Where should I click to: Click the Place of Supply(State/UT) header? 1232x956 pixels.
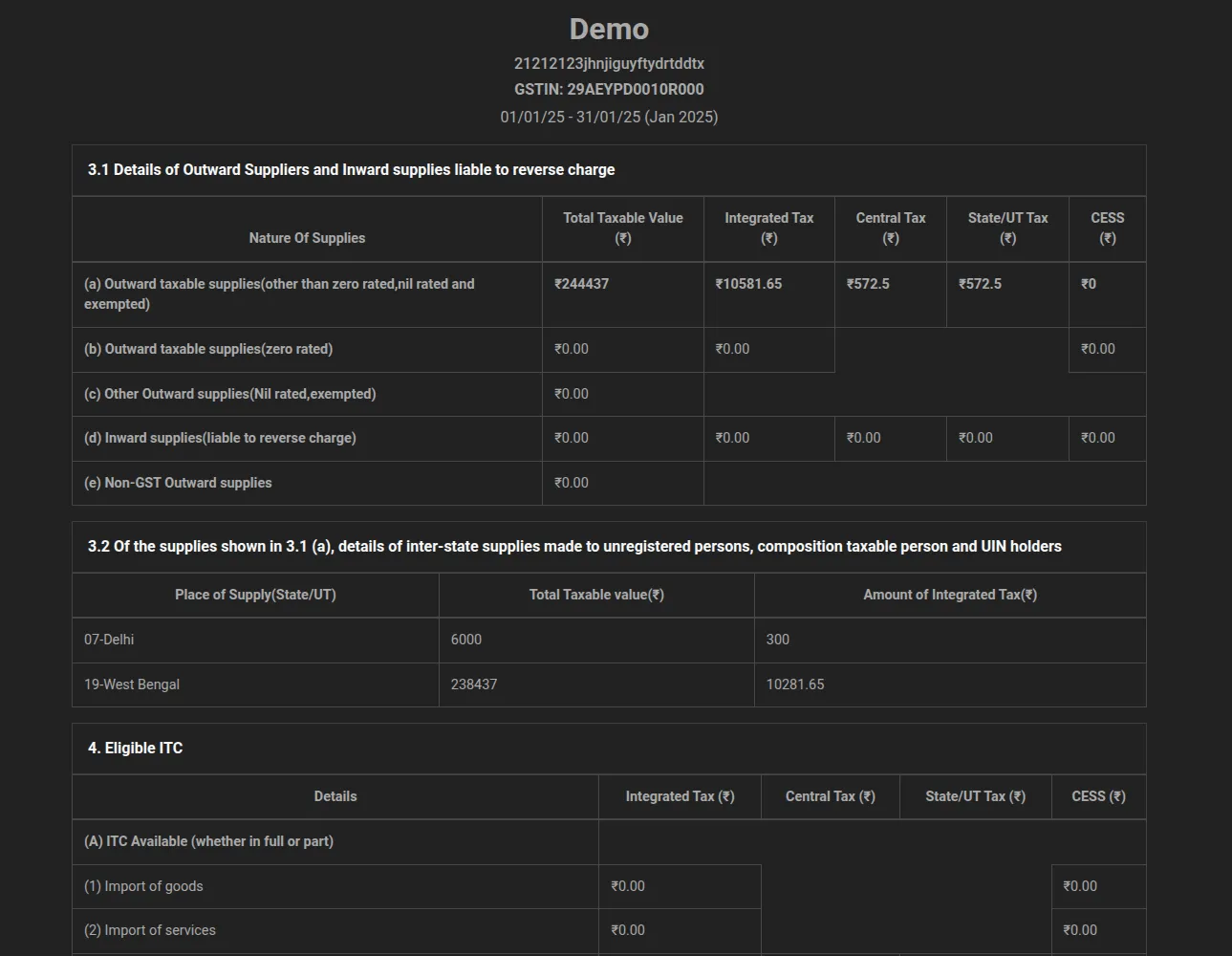[x=255, y=595]
